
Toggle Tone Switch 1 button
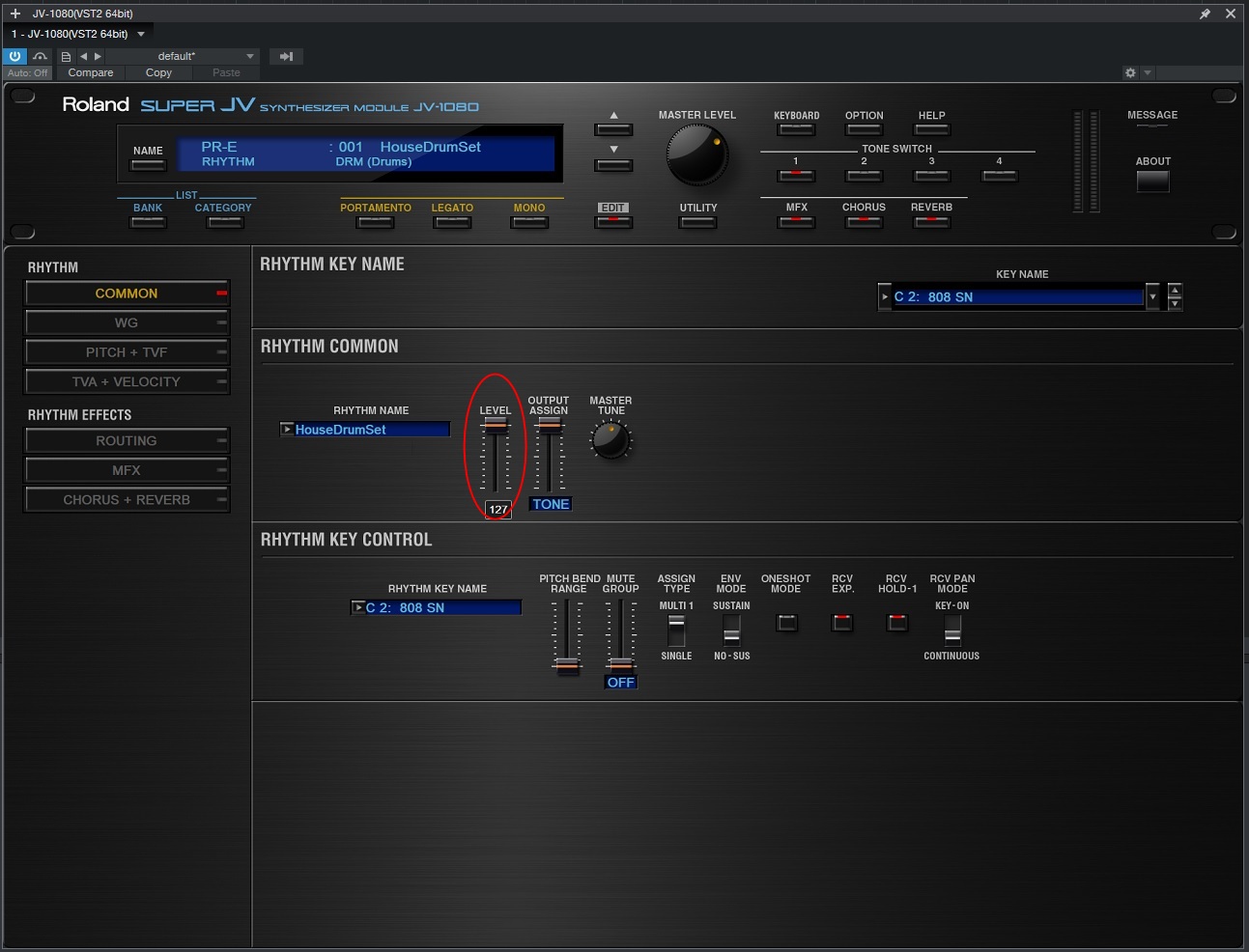pos(796,175)
